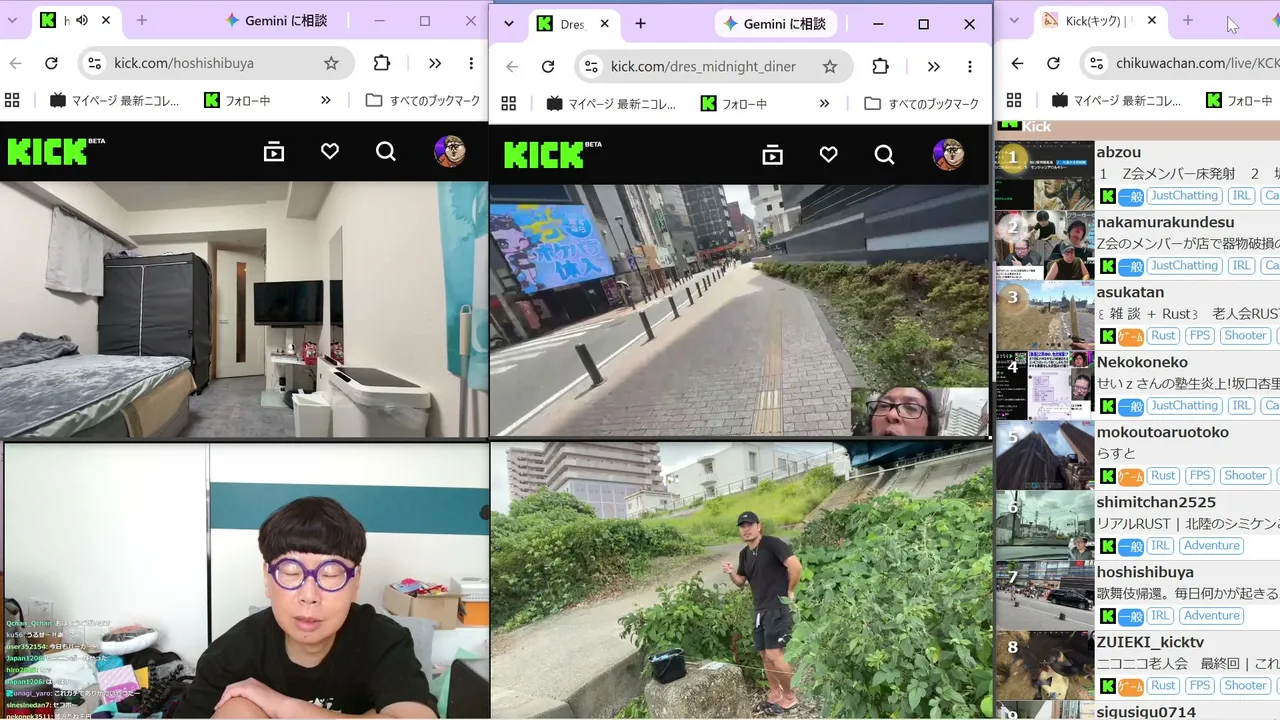Open the profile avatar on hoshishibuya page
This screenshot has height=720, width=1280.
click(449, 152)
